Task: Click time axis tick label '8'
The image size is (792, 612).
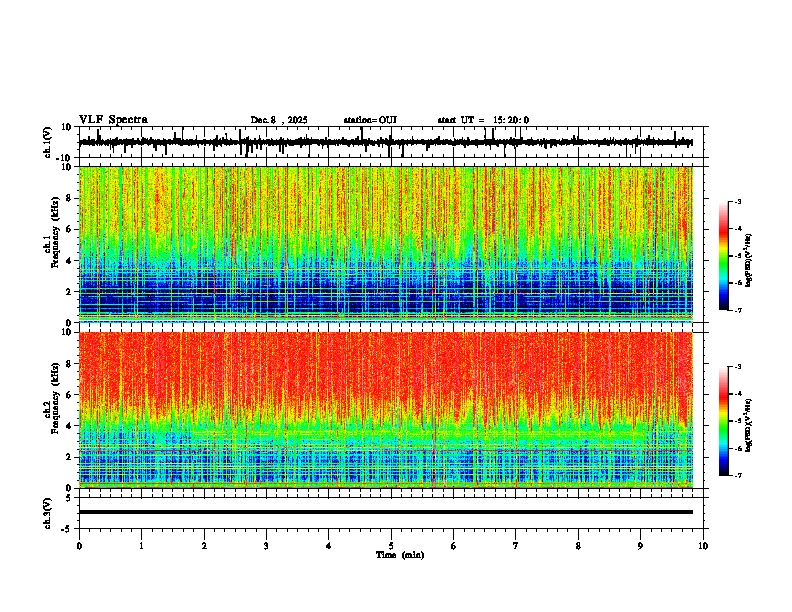Action: coord(578,546)
